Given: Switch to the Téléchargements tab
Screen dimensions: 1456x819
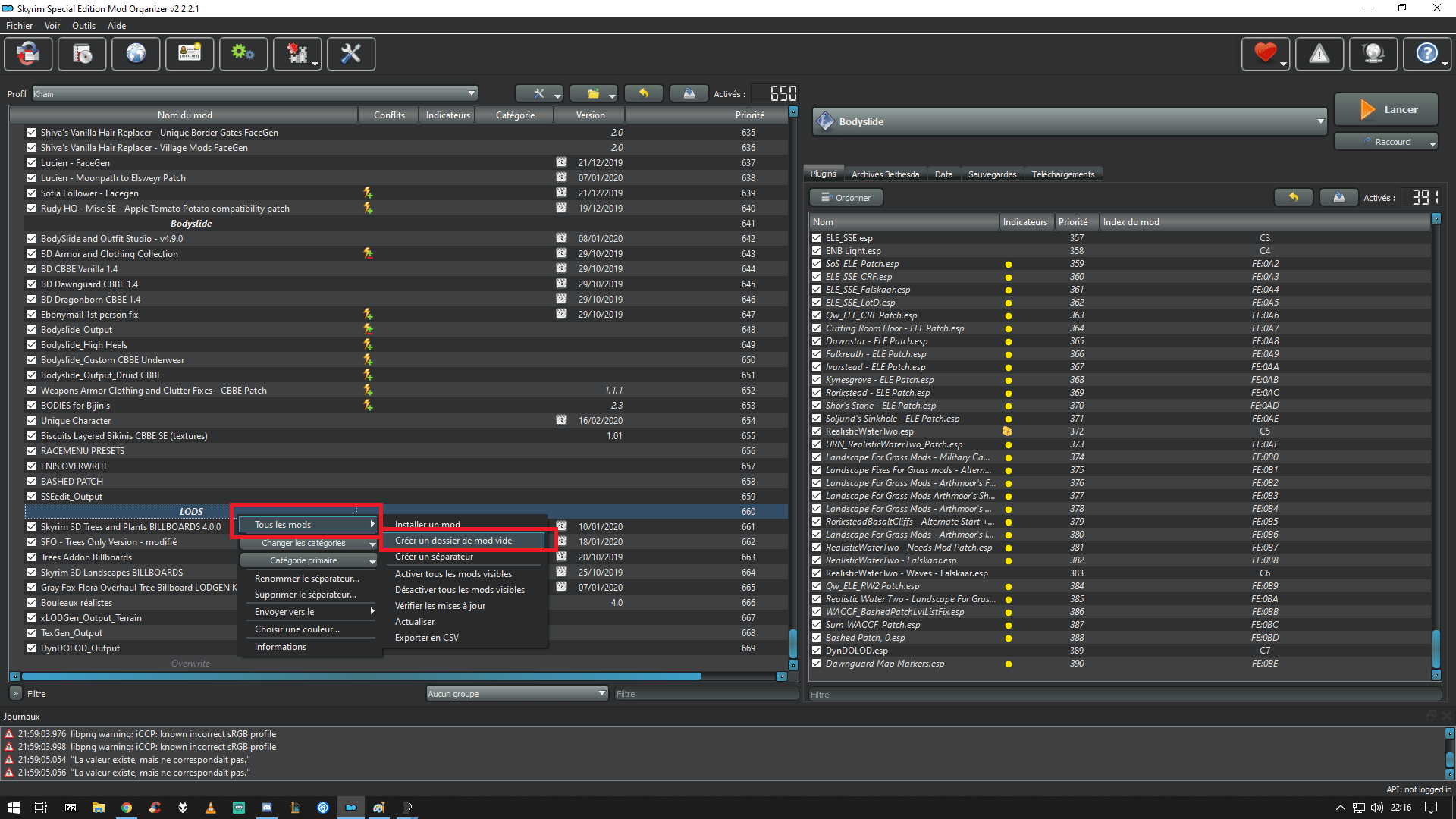Looking at the screenshot, I should [1062, 174].
